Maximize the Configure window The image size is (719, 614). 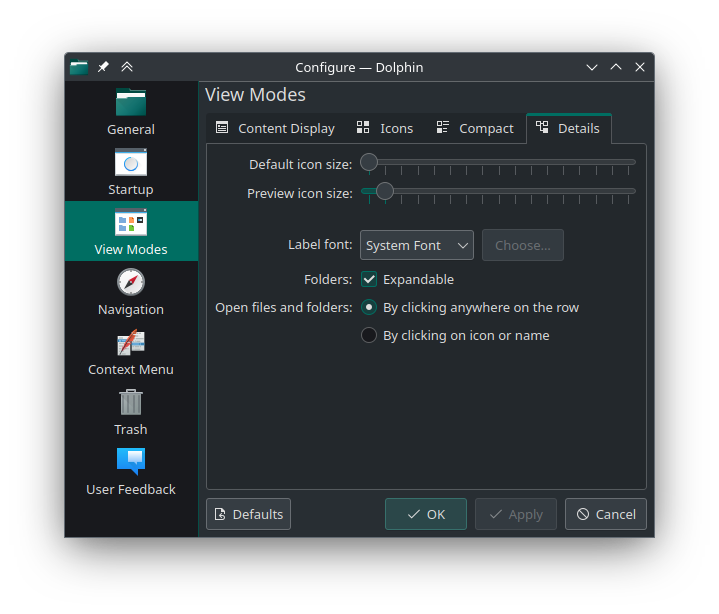click(616, 67)
